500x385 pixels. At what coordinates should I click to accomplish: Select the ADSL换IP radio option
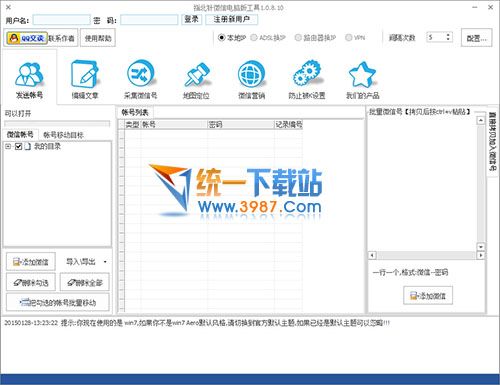[254, 38]
